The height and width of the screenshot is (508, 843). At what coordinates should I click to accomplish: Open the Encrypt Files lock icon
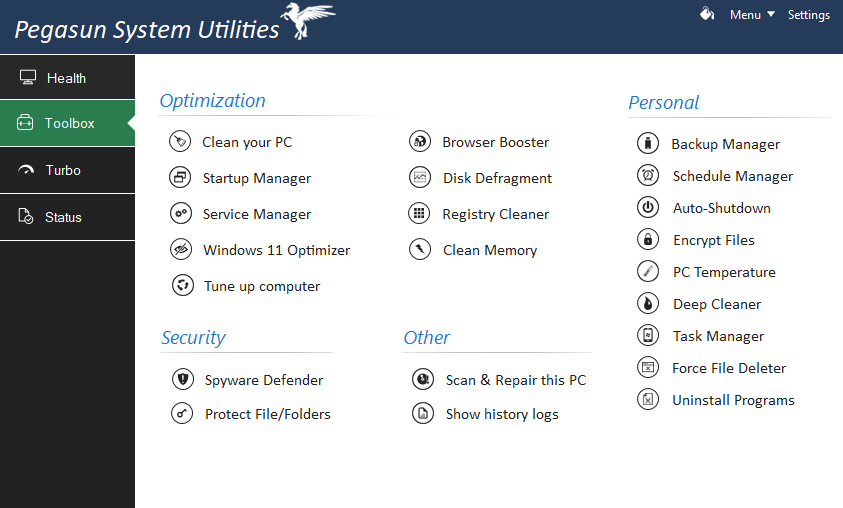tap(648, 240)
